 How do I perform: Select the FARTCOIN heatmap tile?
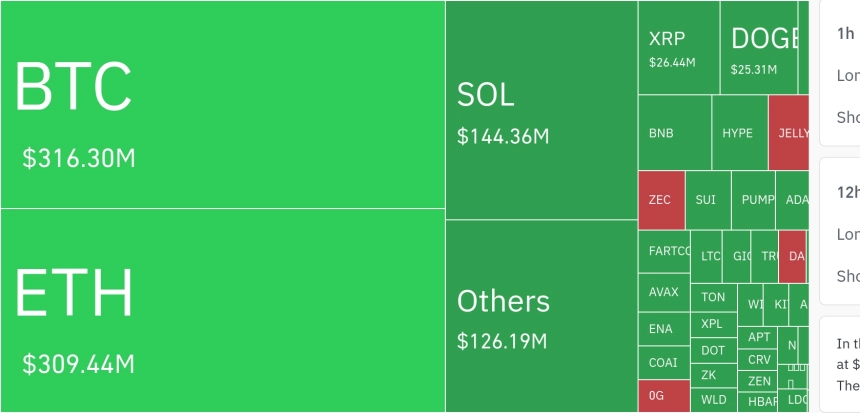pos(664,251)
